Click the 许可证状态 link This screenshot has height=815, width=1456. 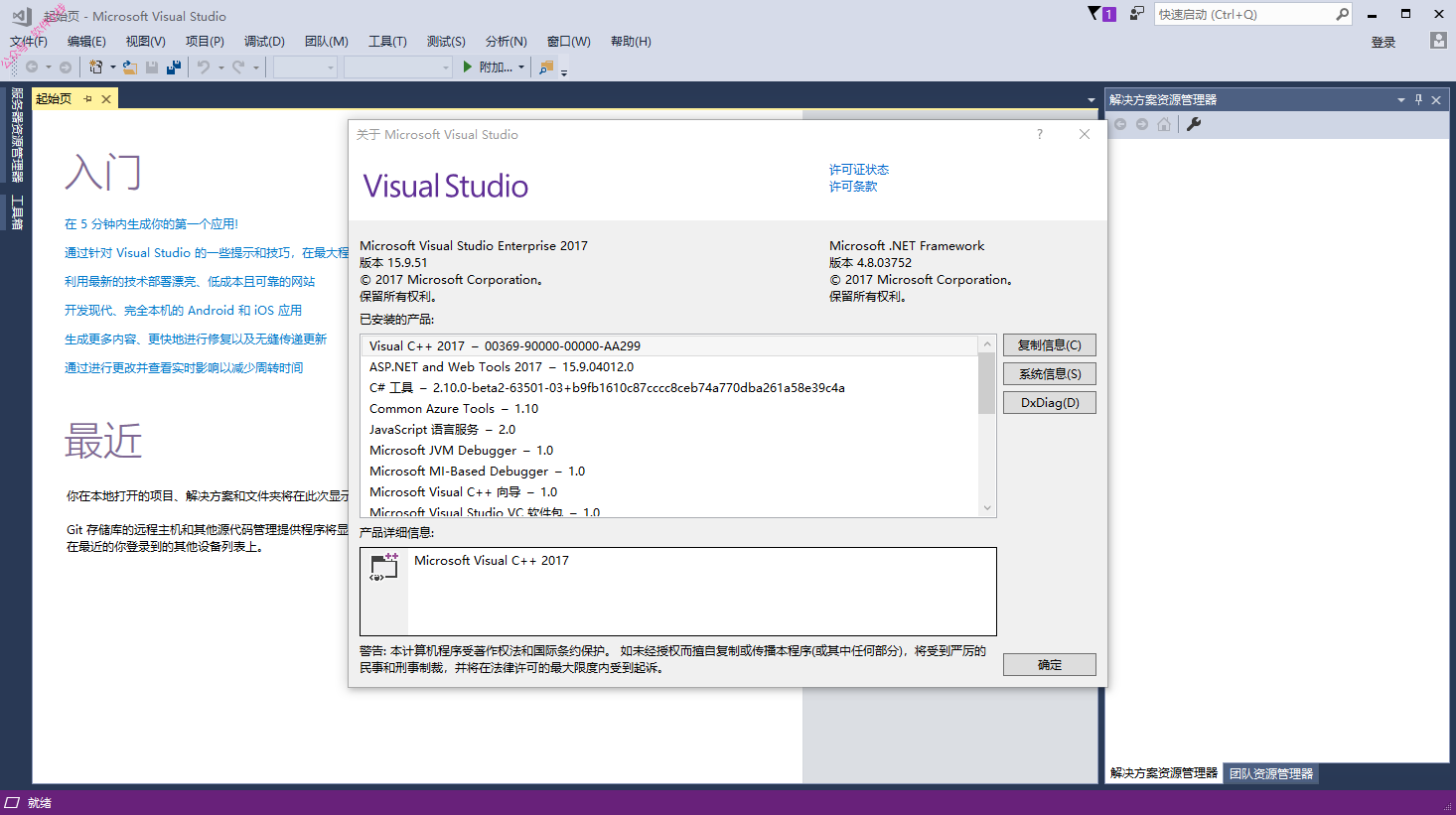coord(859,170)
